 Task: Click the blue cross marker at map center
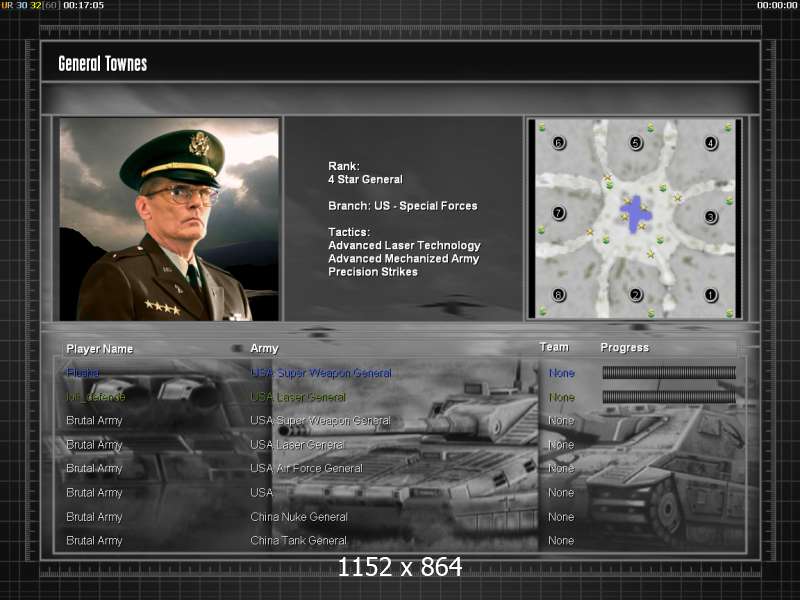pos(634,213)
